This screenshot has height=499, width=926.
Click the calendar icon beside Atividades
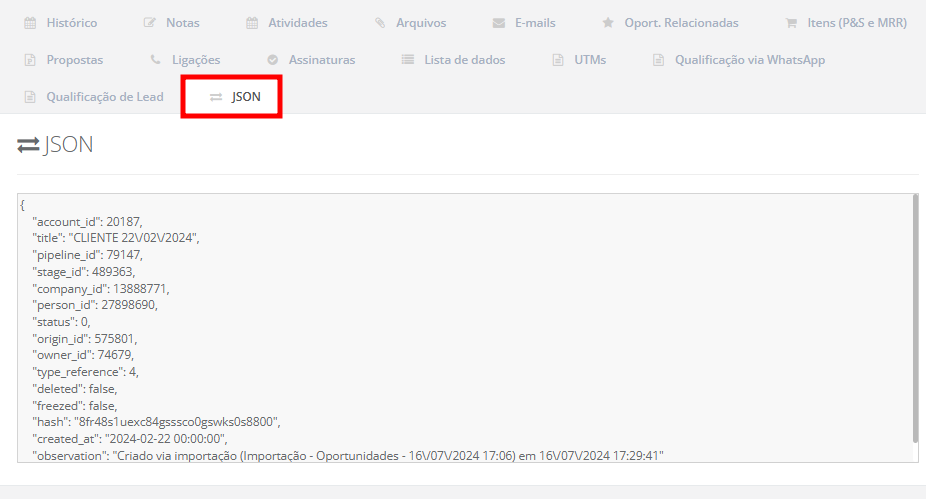tap(252, 22)
